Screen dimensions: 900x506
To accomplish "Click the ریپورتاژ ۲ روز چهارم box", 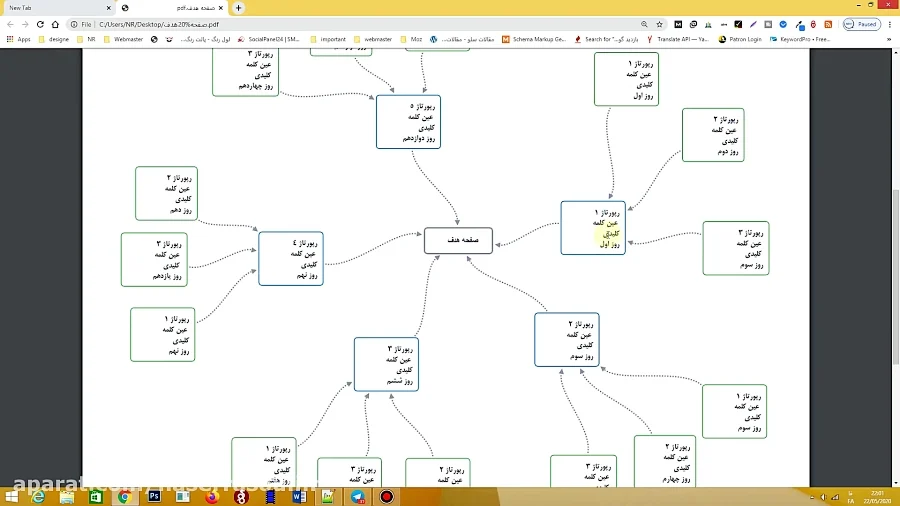I will [x=665, y=461].
